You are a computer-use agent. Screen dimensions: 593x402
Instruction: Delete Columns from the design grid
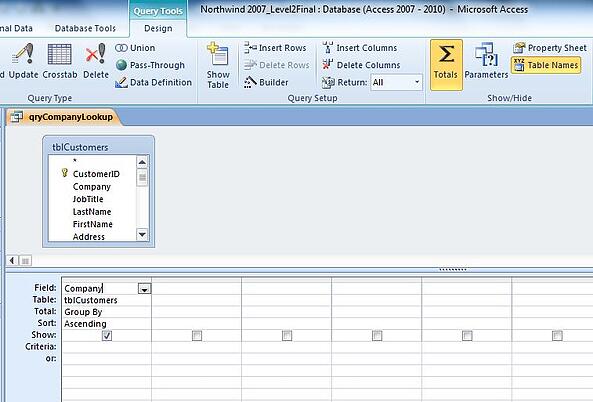[x=361, y=65]
